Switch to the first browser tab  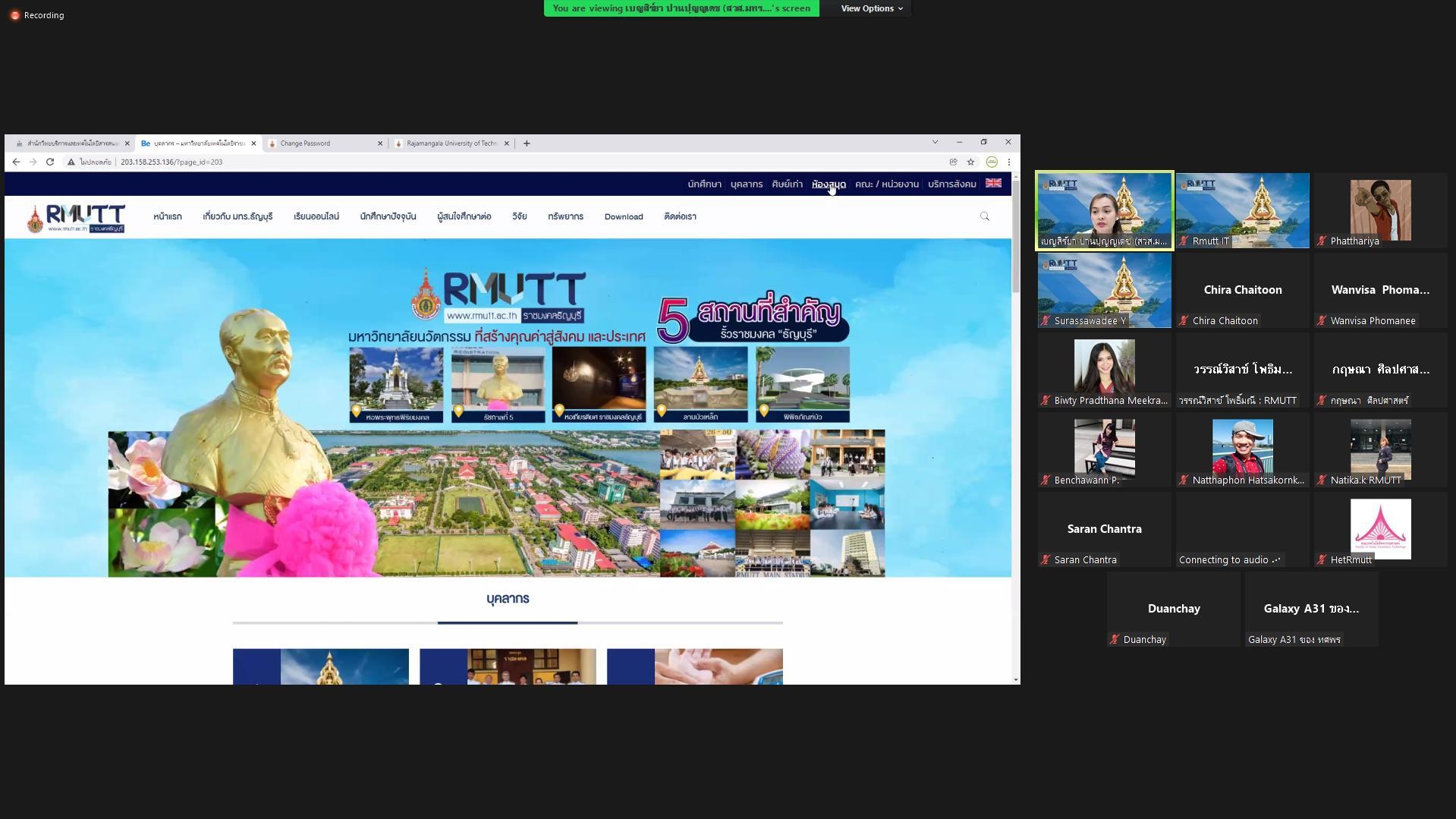coord(71,143)
